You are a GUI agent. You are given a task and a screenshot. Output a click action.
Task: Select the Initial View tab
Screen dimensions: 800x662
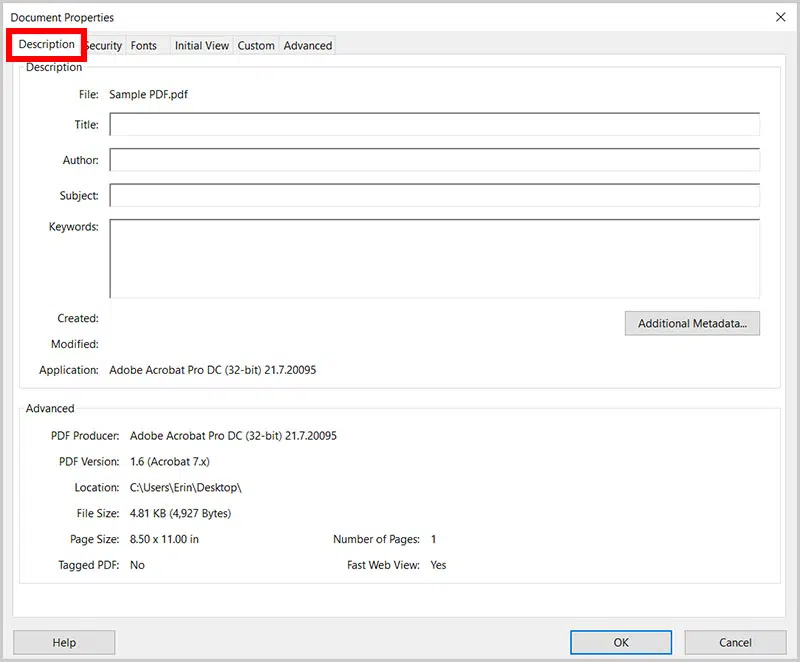[201, 45]
